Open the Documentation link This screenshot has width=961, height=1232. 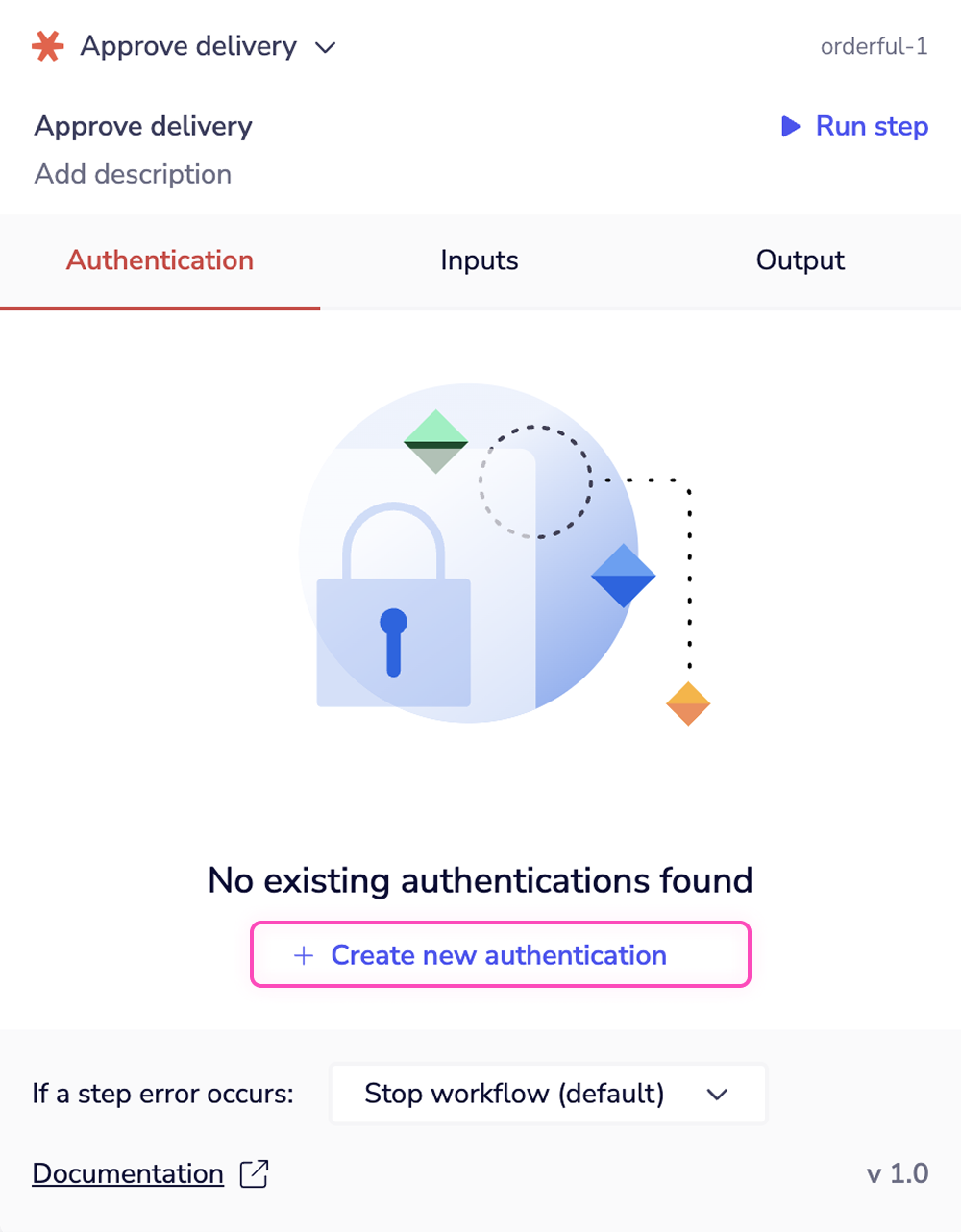[x=127, y=1173]
